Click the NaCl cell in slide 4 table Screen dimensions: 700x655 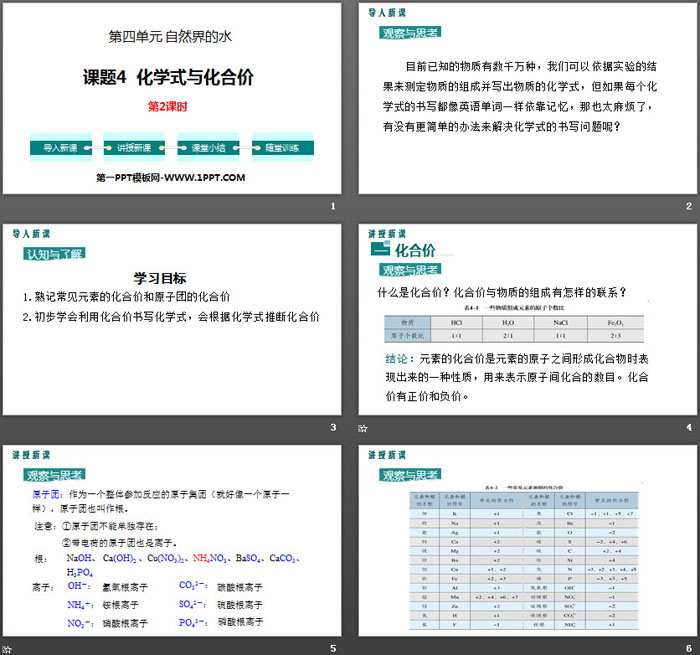(560, 322)
